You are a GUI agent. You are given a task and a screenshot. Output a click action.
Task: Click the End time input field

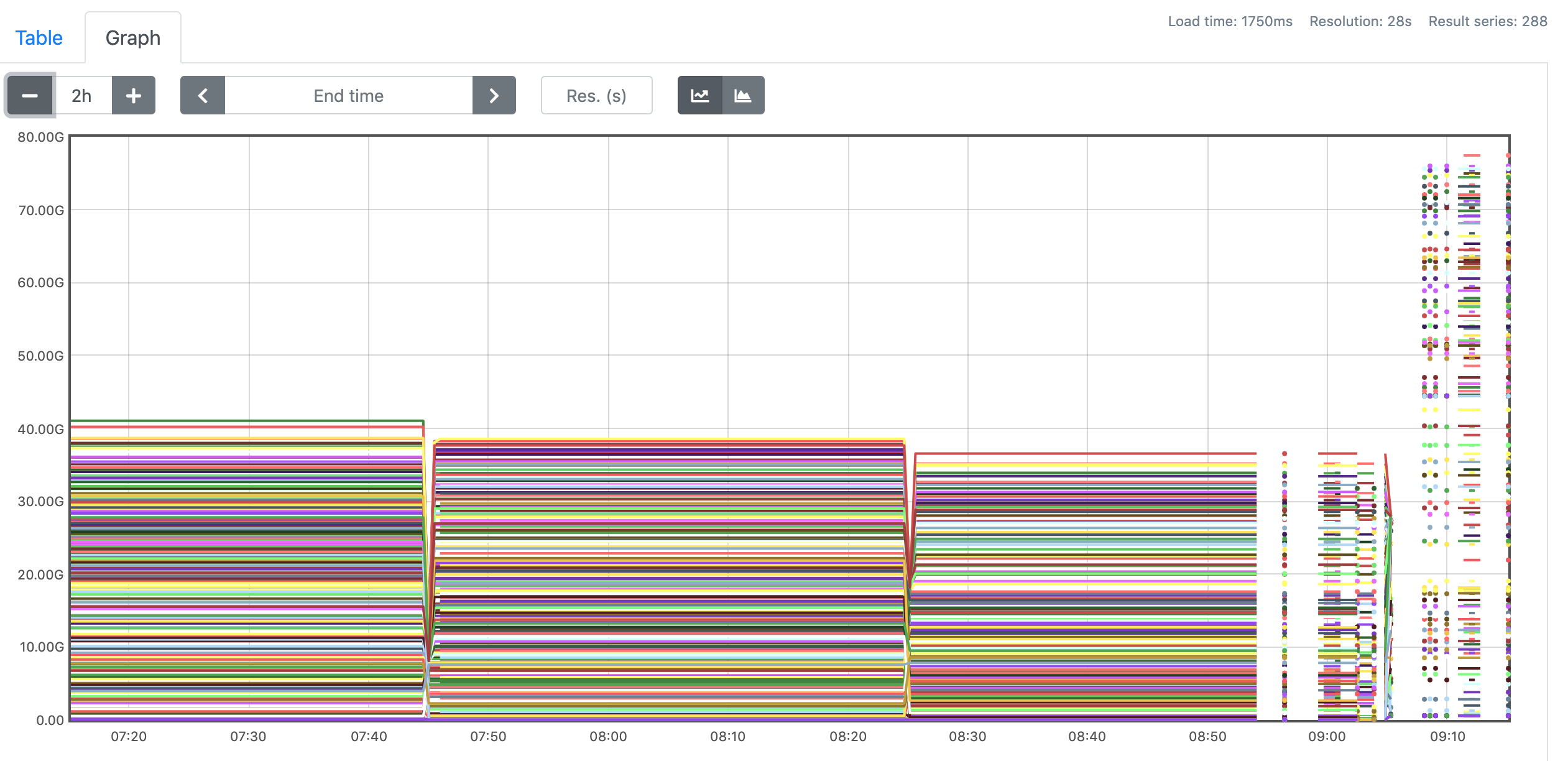pyautogui.click(x=348, y=96)
